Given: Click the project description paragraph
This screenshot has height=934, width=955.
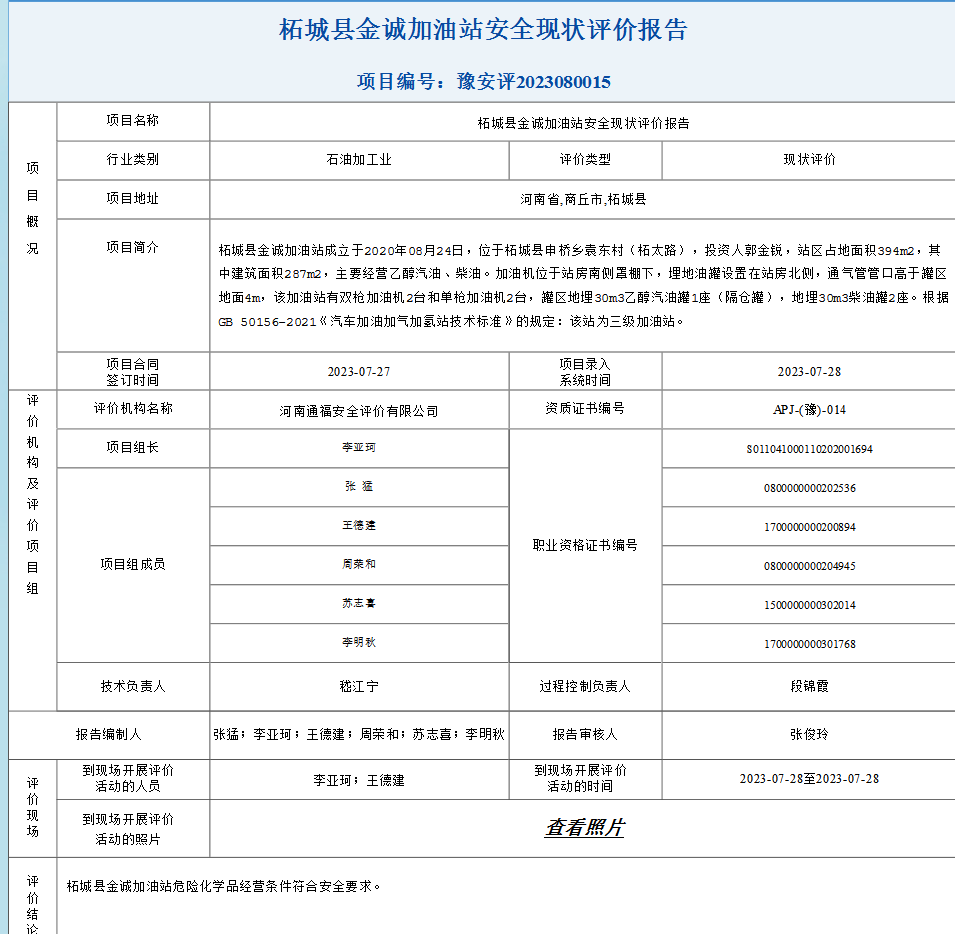Looking at the screenshot, I should [x=583, y=286].
